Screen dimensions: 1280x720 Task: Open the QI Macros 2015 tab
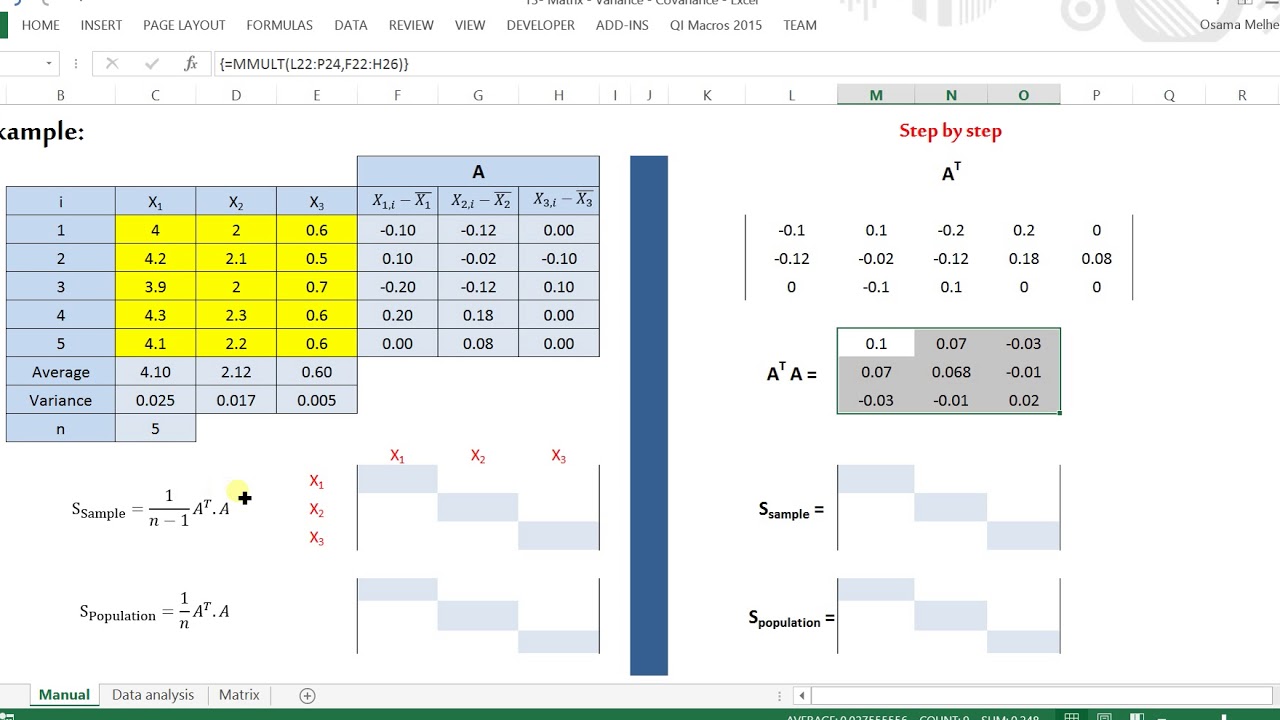pos(716,25)
